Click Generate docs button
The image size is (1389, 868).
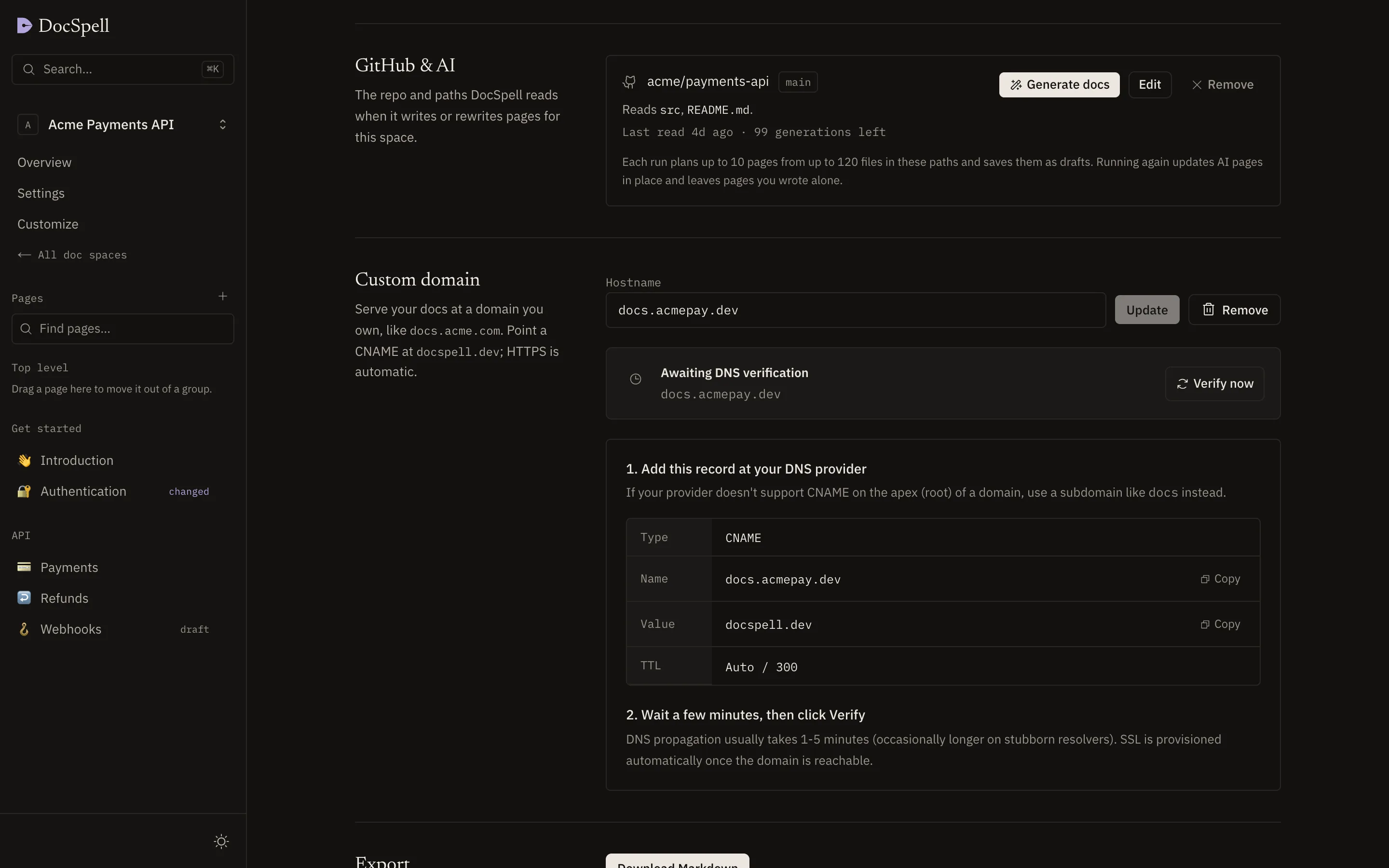pyautogui.click(x=1059, y=85)
